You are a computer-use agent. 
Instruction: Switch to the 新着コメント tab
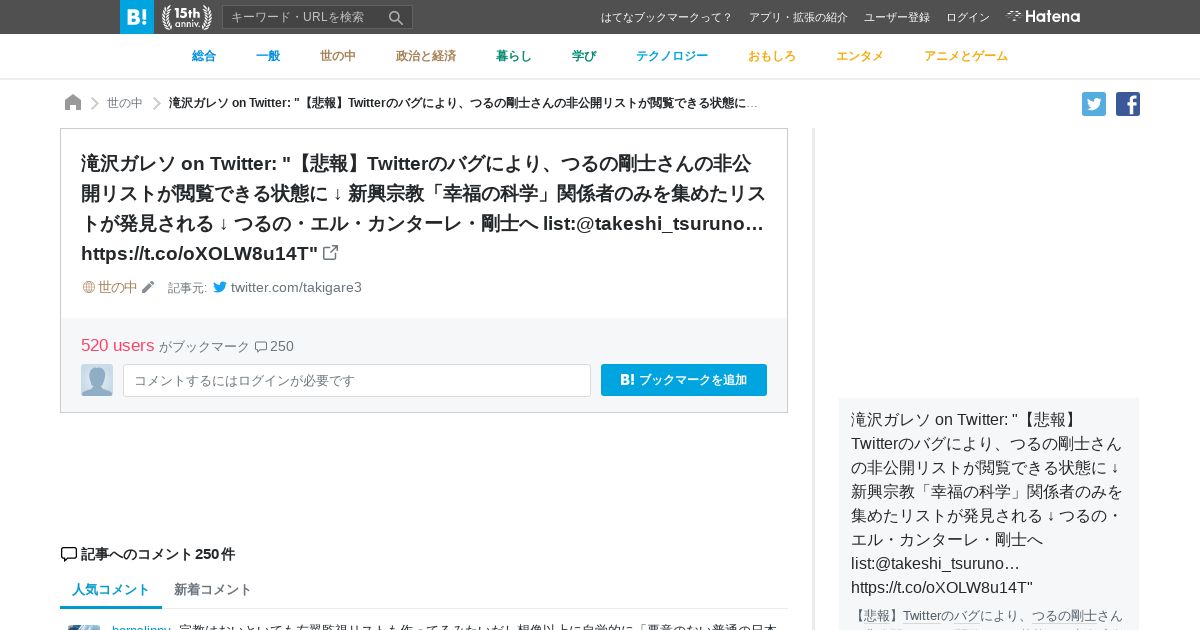[x=213, y=590]
